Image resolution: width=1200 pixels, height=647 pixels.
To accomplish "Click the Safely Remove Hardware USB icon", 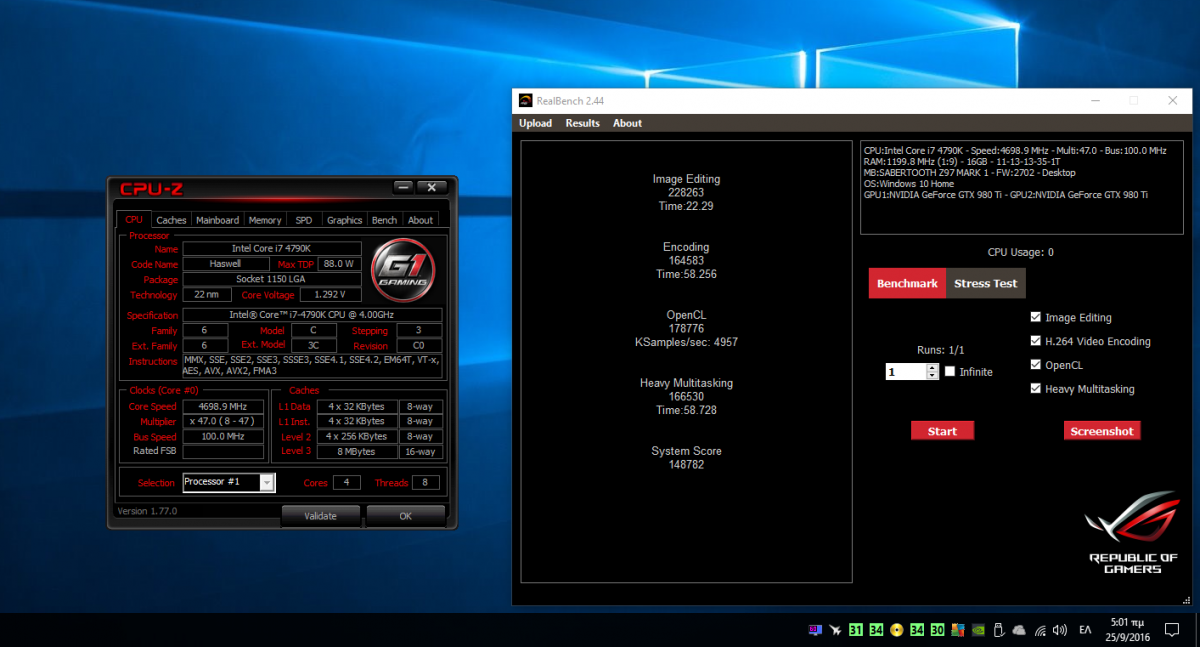I will click(998, 630).
